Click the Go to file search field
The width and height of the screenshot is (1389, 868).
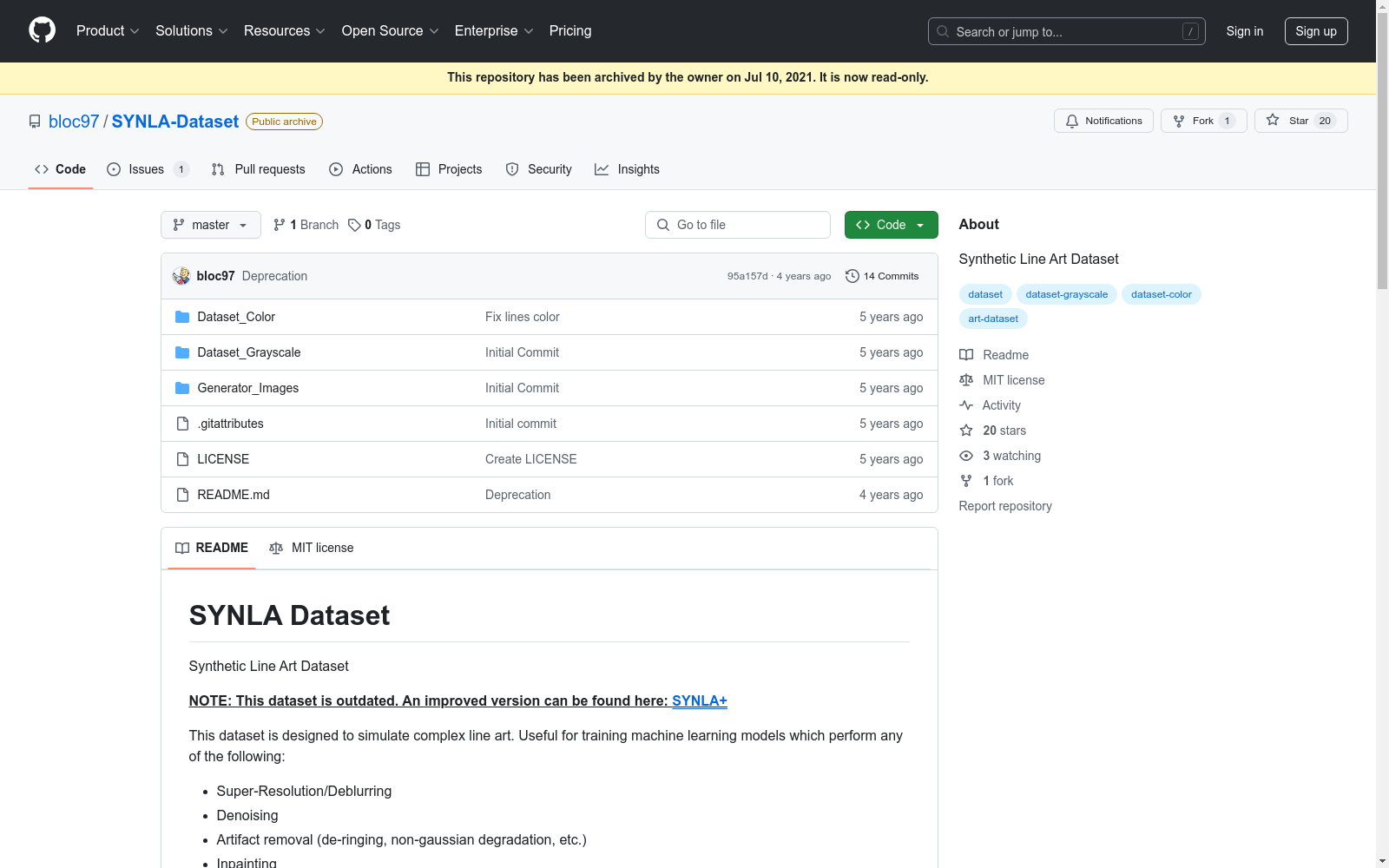[x=738, y=225]
